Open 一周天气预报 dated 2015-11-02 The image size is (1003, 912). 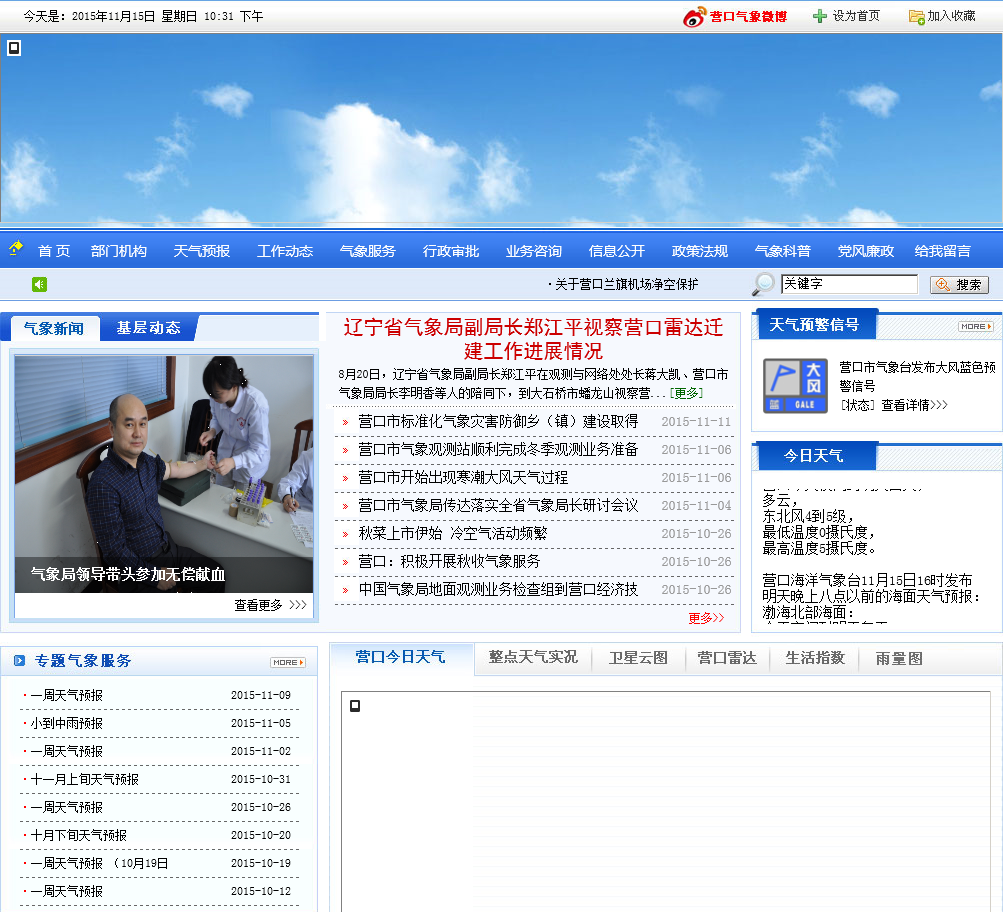click(x=67, y=751)
